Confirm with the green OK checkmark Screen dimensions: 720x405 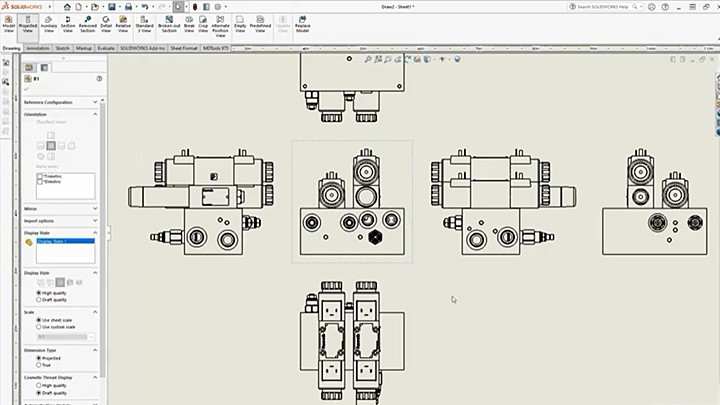(27, 89)
